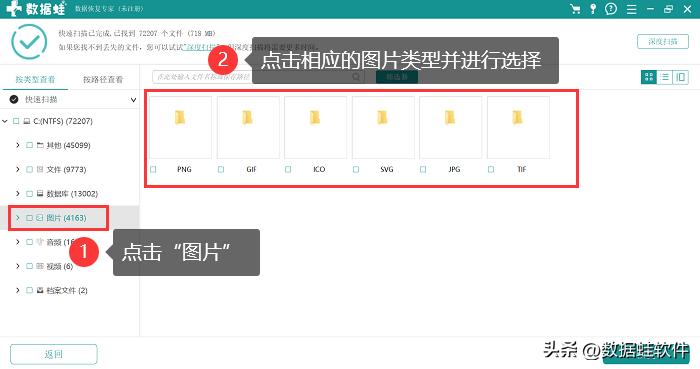Open the help question mark icon
This screenshot has width=700, height=369.
[x=611, y=9]
